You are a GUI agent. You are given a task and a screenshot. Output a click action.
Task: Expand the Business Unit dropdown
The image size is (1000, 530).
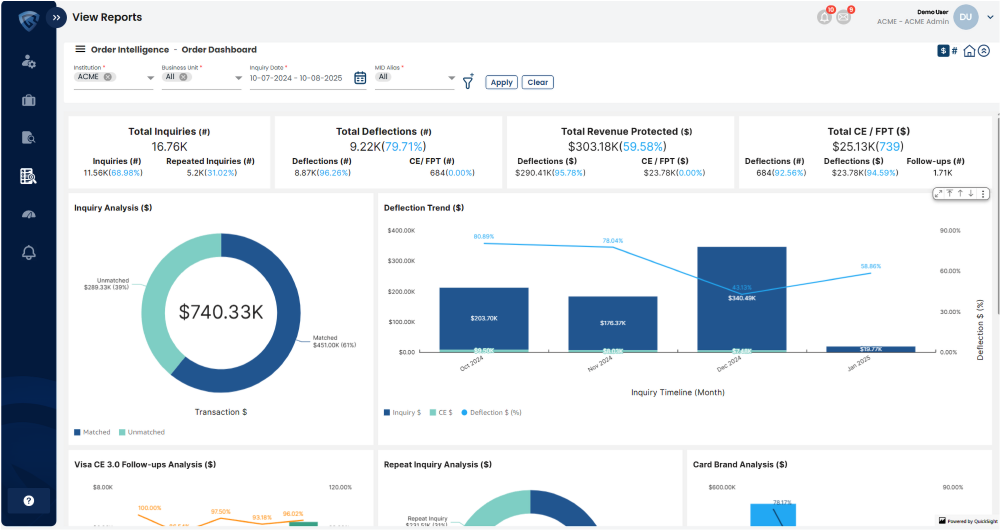(237, 78)
